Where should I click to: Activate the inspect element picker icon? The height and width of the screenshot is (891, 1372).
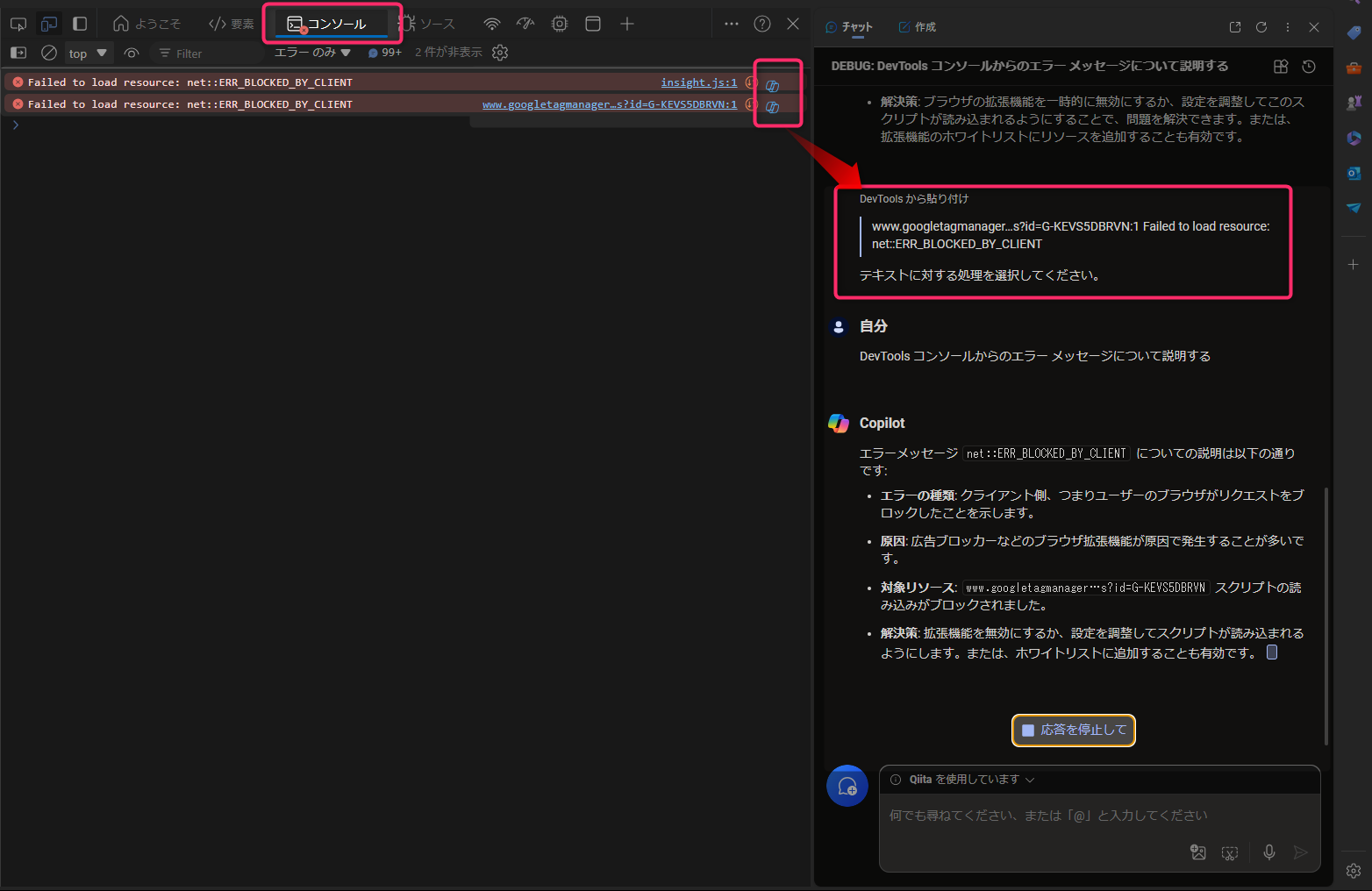[18, 24]
